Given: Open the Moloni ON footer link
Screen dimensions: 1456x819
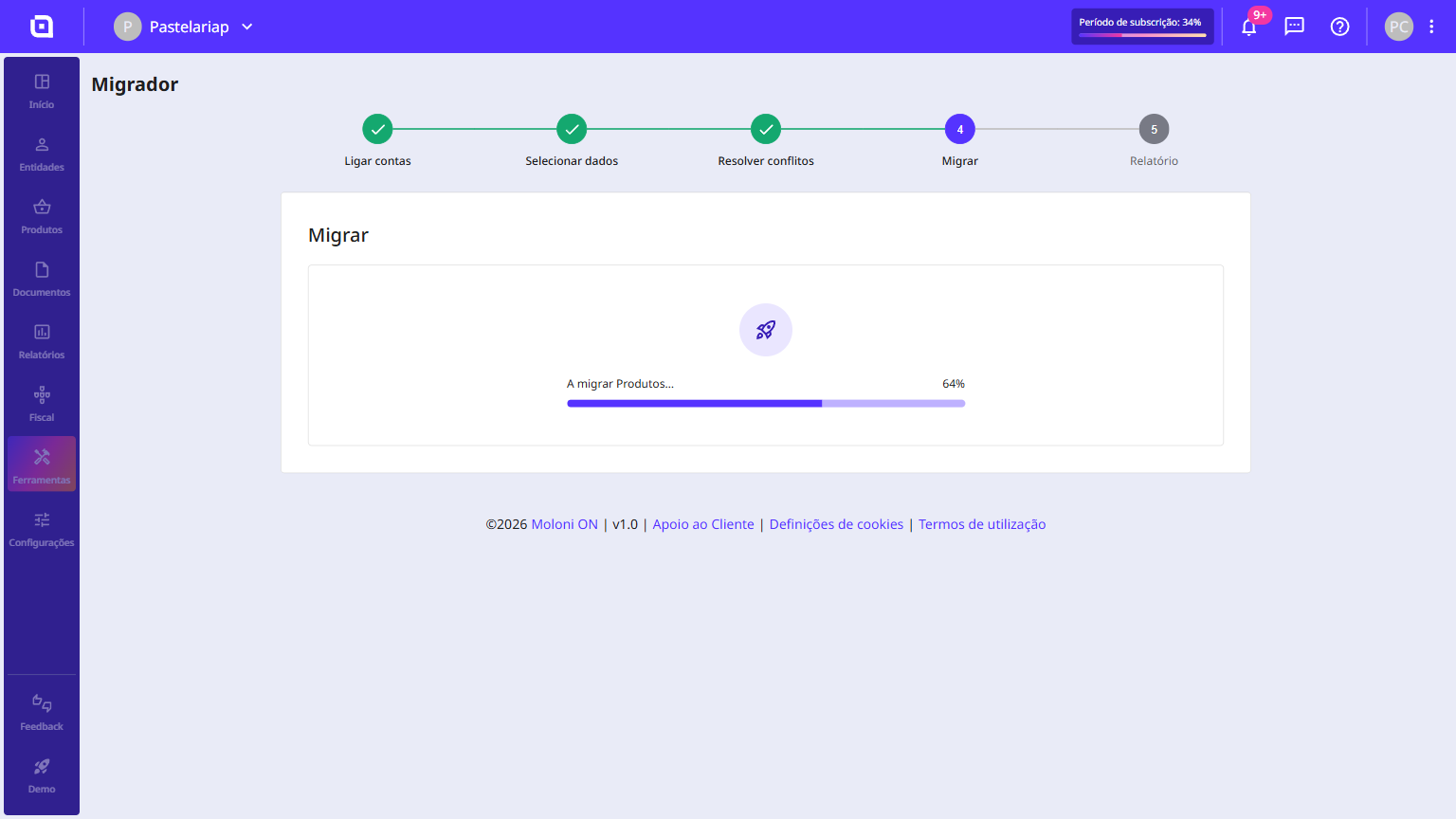Looking at the screenshot, I should [x=565, y=524].
